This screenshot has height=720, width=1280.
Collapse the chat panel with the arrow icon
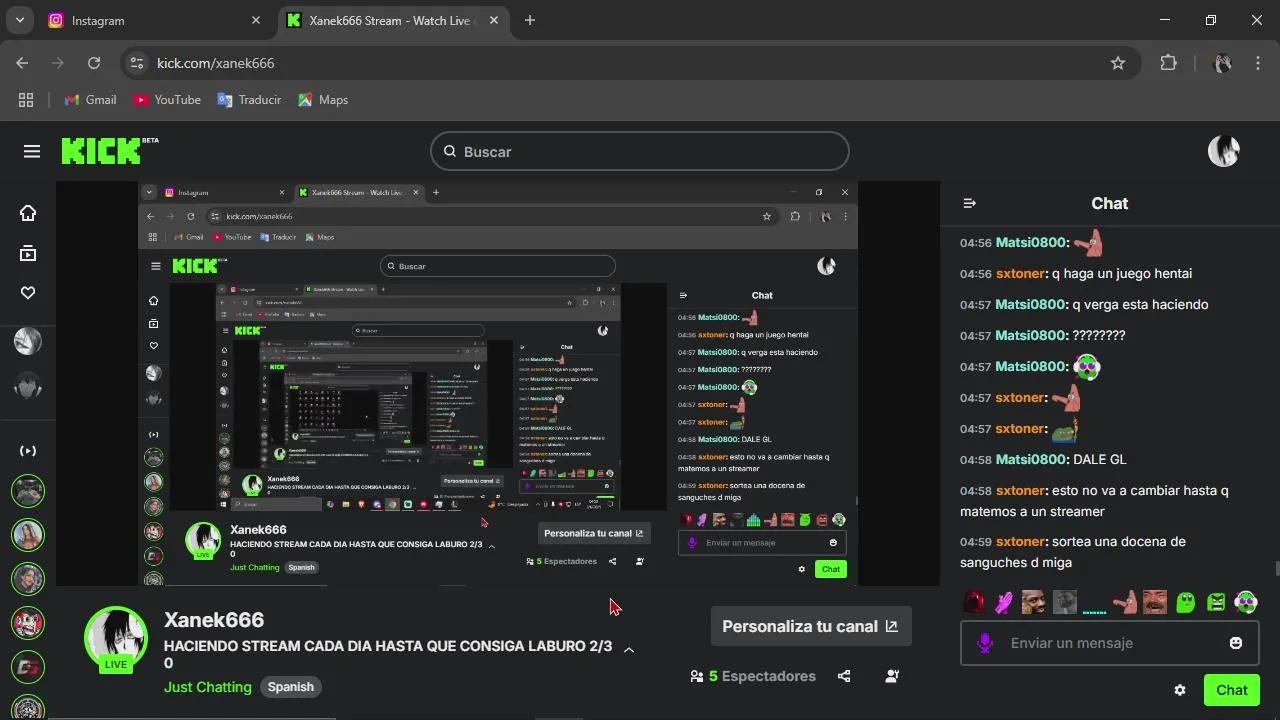pos(969,203)
